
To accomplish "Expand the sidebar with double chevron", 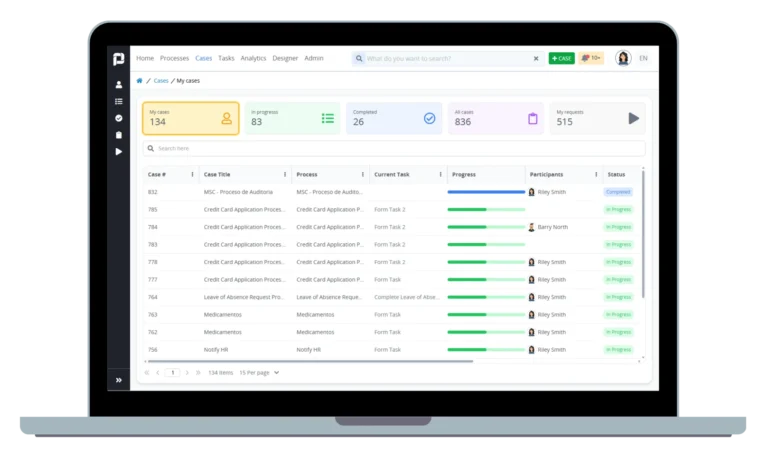I will [x=119, y=380].
